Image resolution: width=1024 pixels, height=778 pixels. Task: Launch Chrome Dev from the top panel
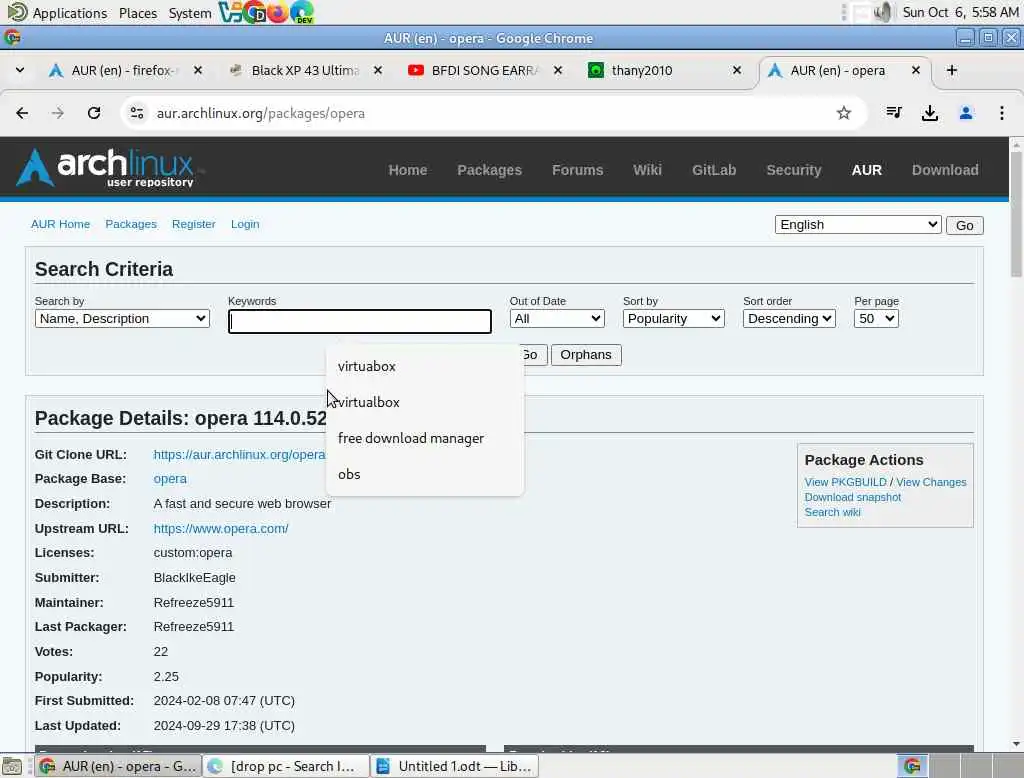click(253, 12)
